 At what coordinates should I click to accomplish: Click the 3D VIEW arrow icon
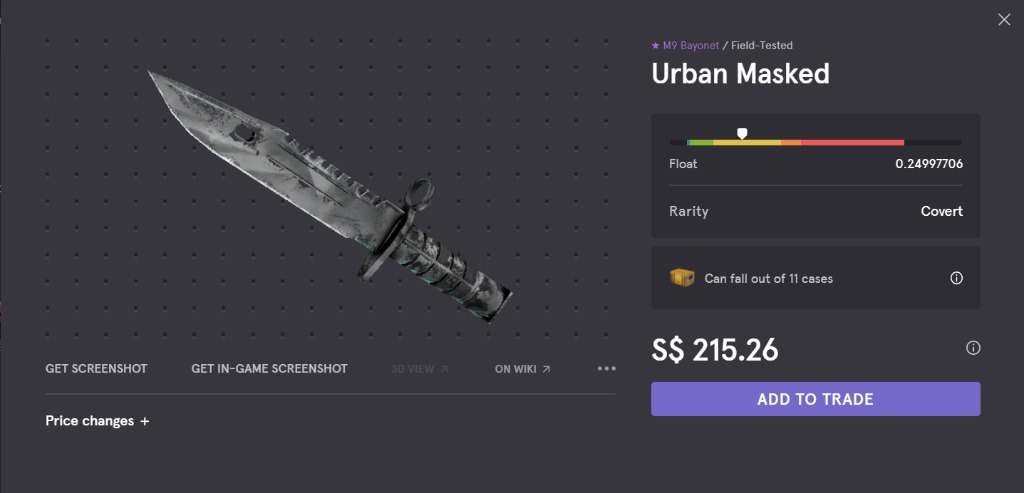444,369
